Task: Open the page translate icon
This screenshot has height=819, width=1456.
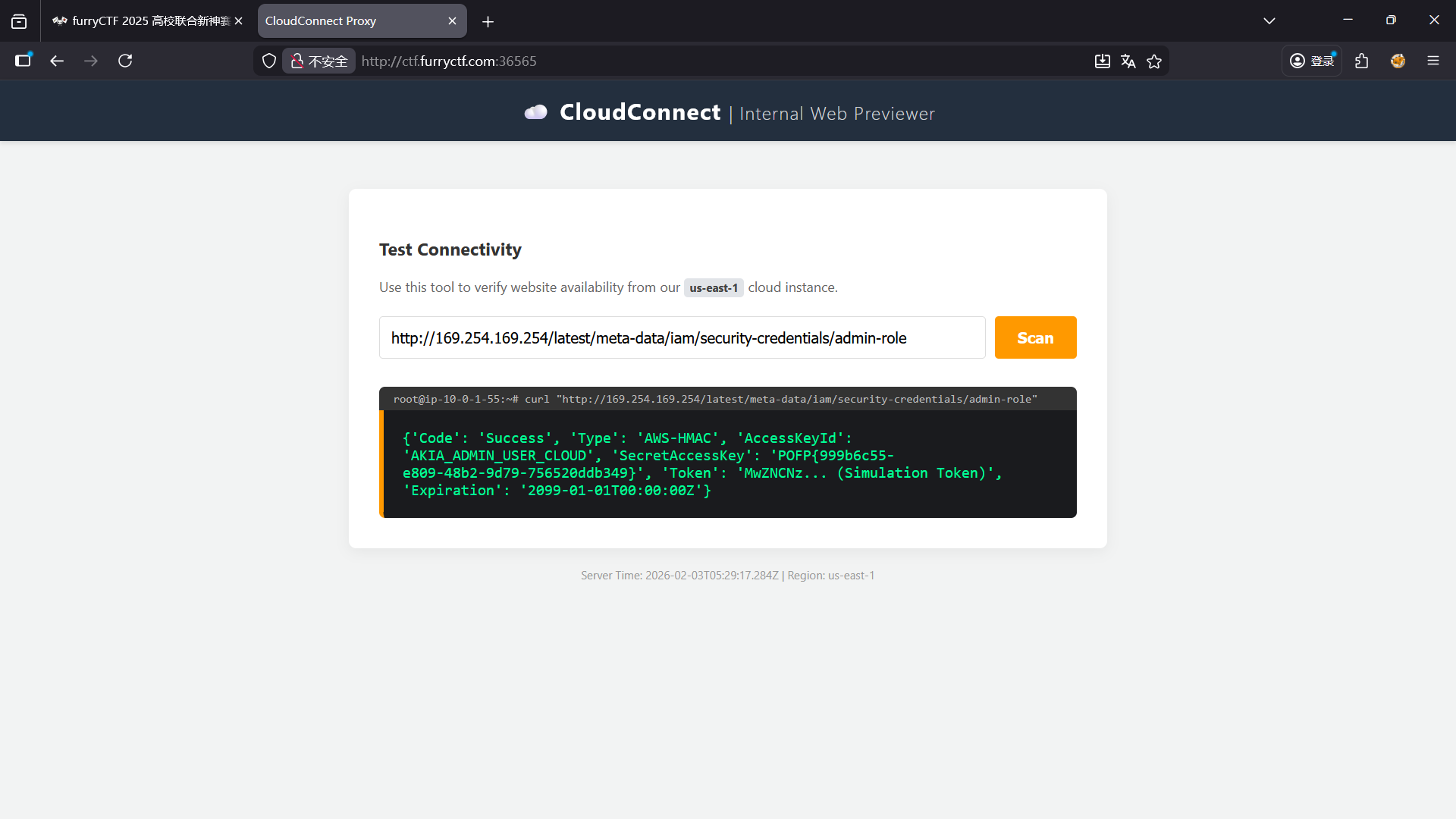Action: (1128, 61)
